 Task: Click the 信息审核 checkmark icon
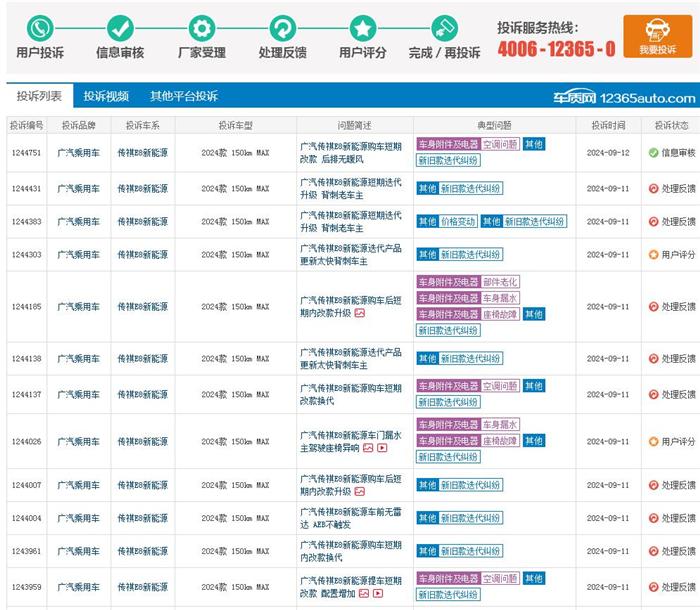coord(120,28)
